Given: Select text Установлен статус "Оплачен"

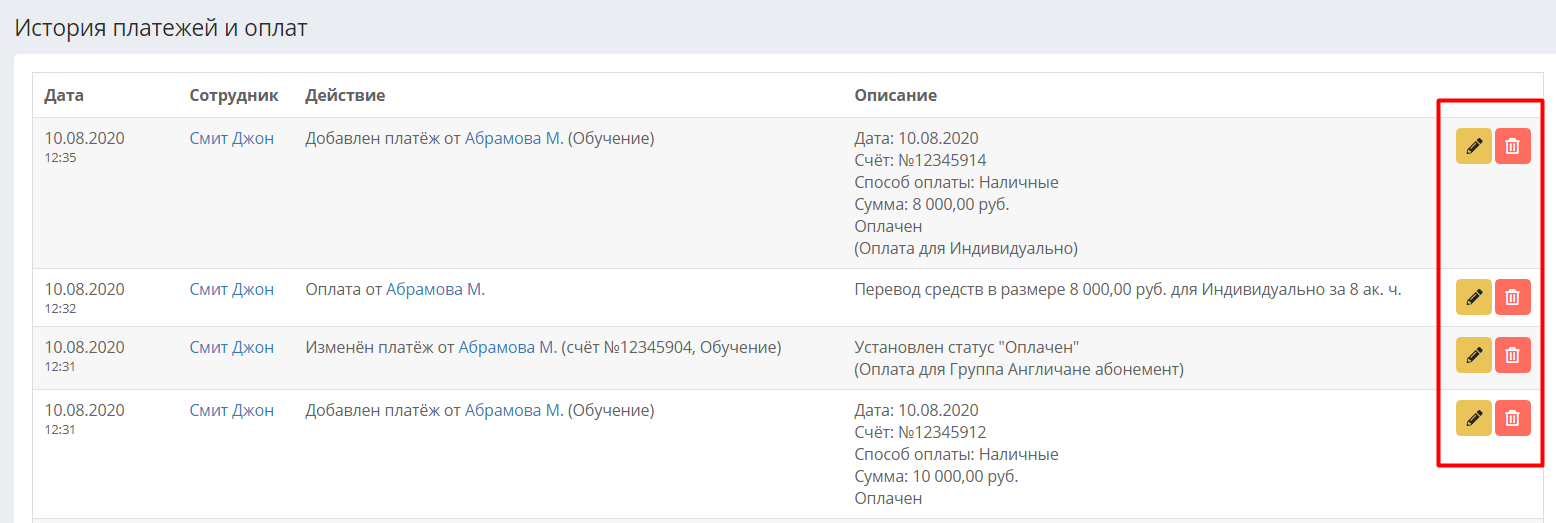Looking at the screenshot, I should tap(967, 347).
